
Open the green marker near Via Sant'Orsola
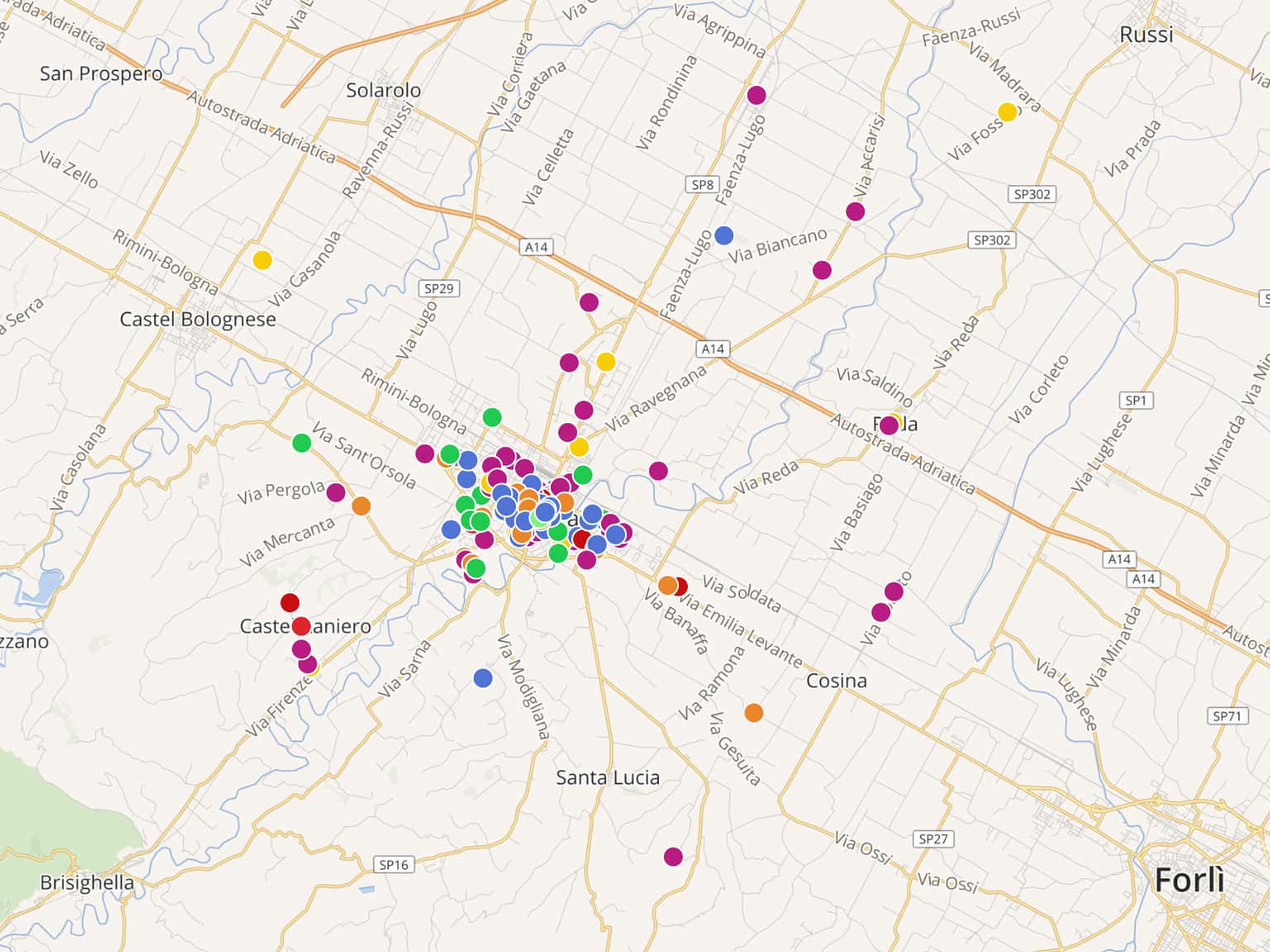[x=302, y=443]
